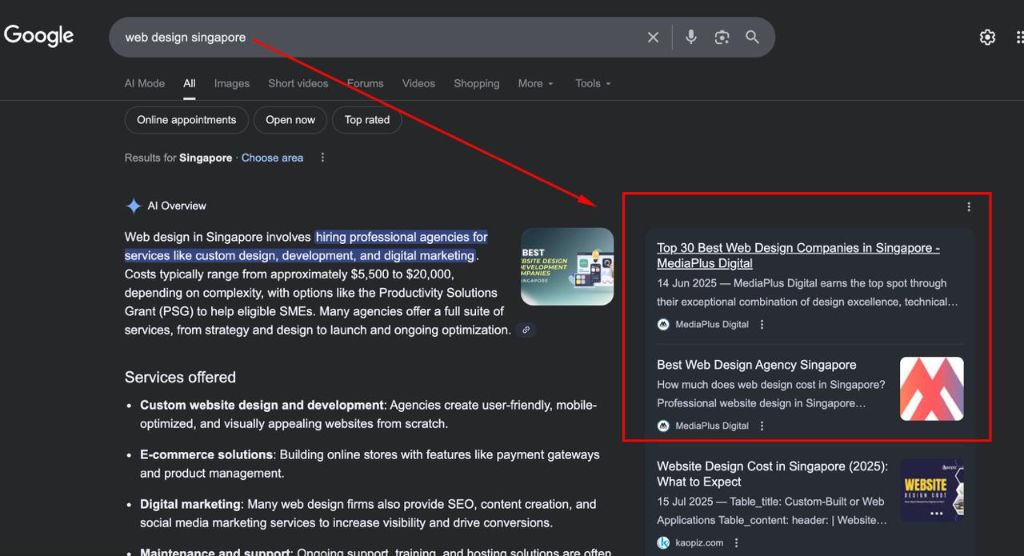The width and height of the screenshot is (1024, 556).
Task: Click MediaPlus Digital favicon under Best Web Design Agency
Action: coord(663,426)
